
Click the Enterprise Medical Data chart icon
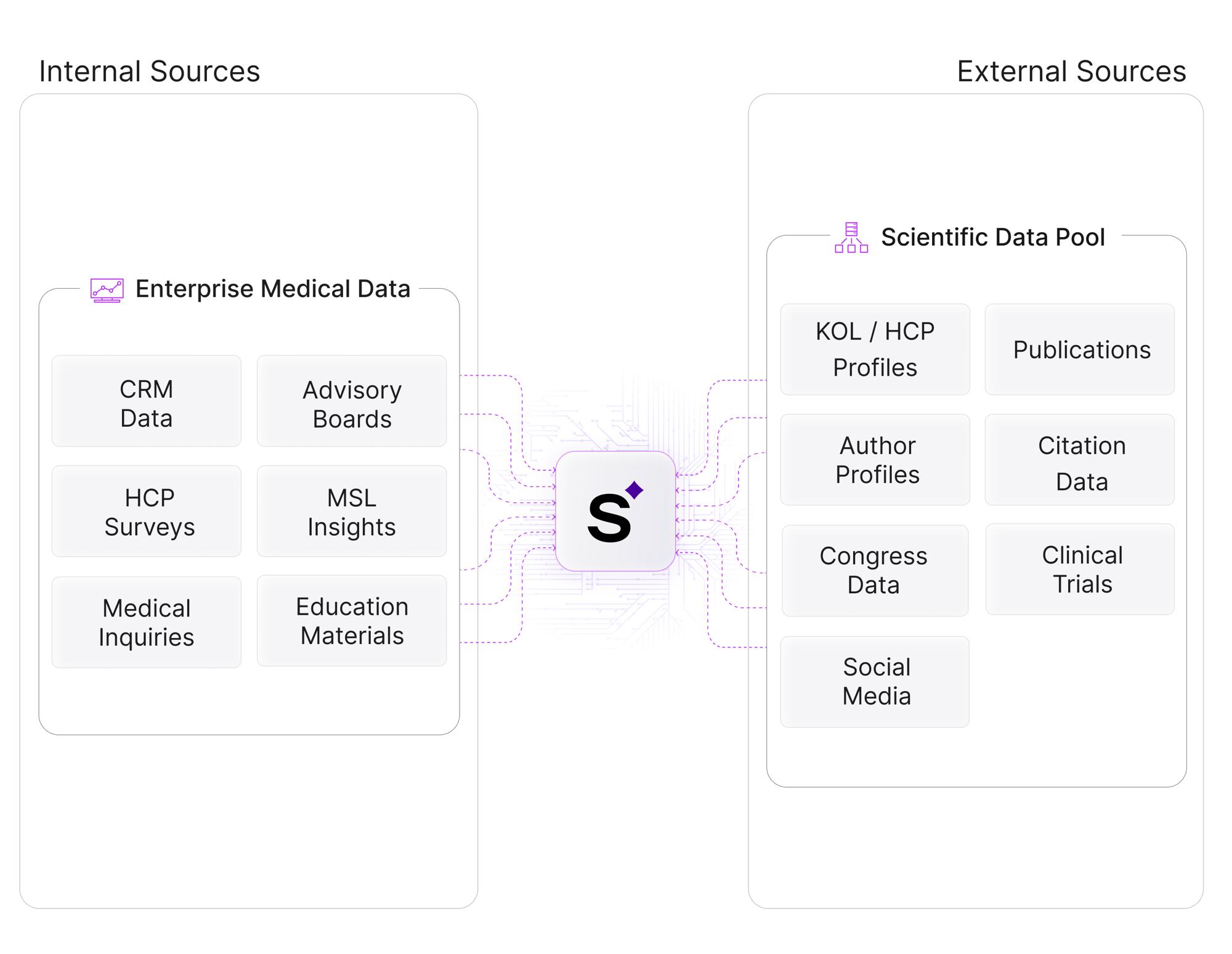coord(107,290)
